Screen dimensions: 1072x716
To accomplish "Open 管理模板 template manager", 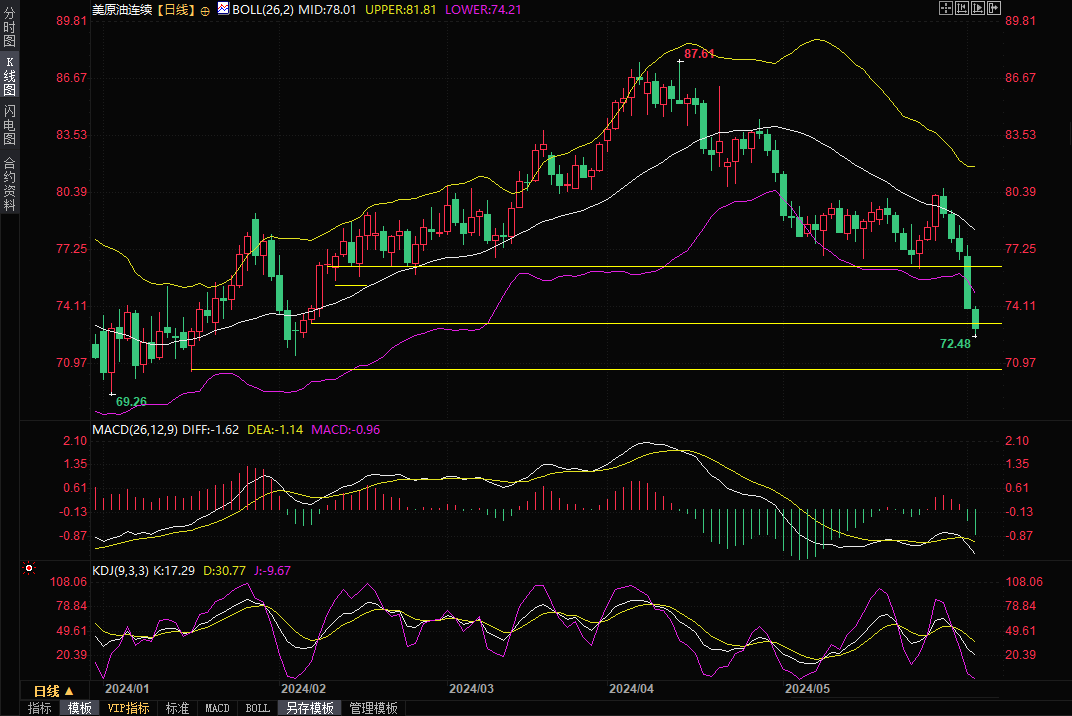I will tap(373, 708).
